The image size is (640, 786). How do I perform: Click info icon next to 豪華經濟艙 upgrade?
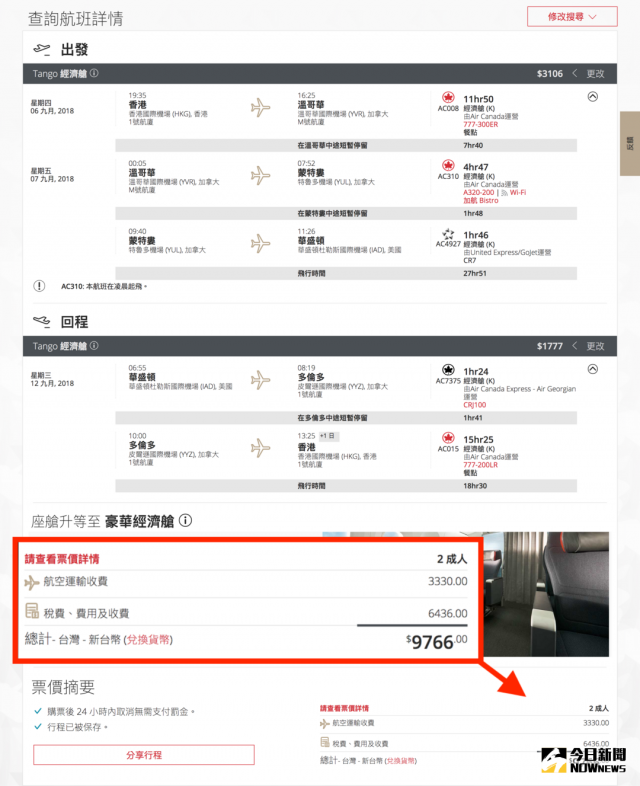pyautogui.click(x=185, y=520)
